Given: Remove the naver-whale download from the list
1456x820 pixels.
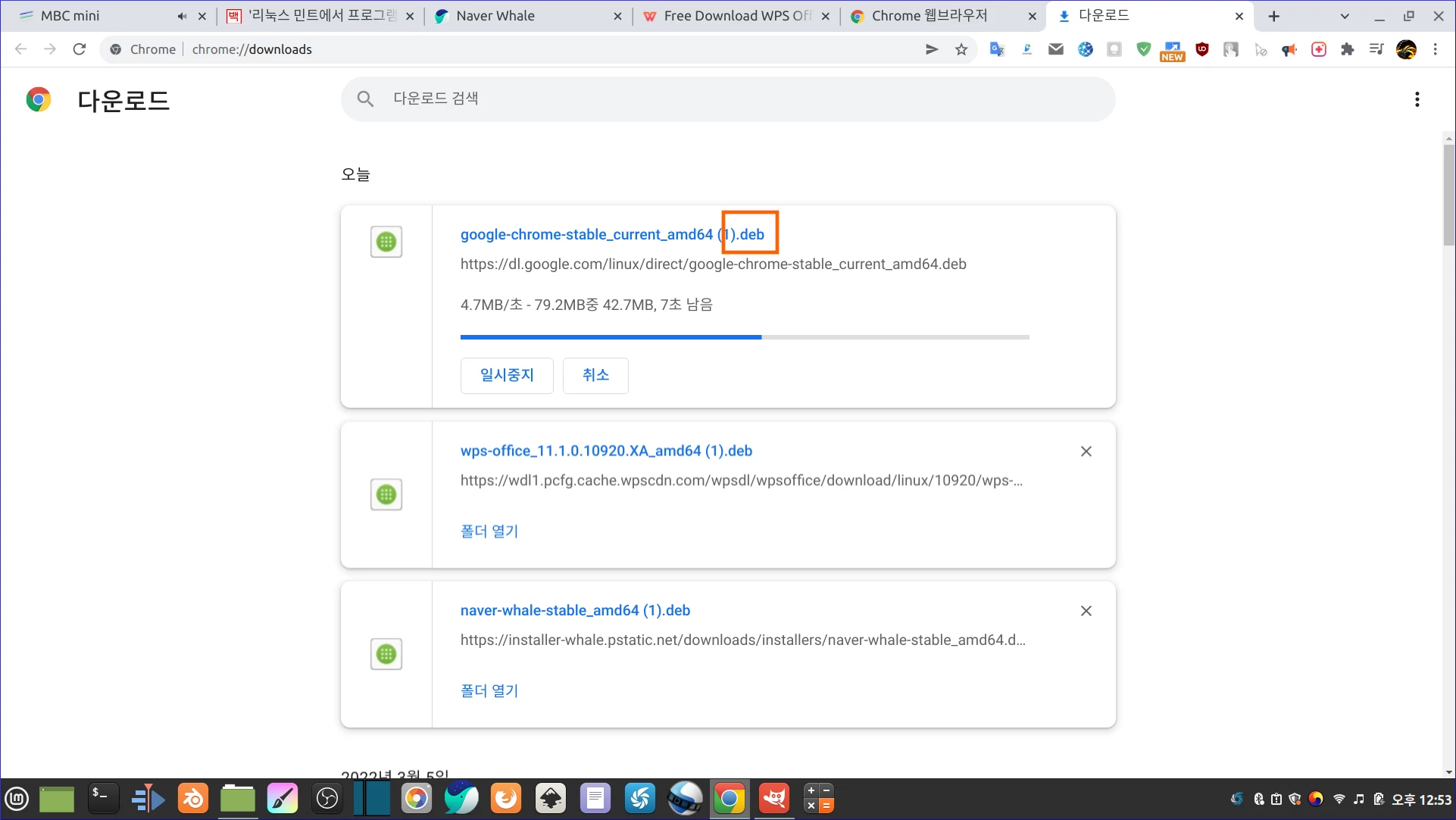Looking at the screenshot, I should click(x=1086, y=611).
